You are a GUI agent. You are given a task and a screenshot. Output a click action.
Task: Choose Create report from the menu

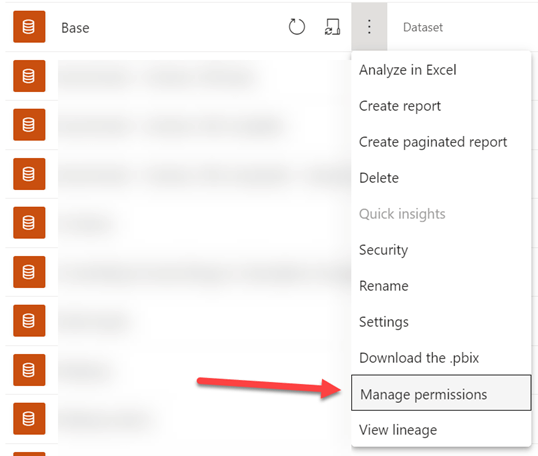[400, 106]
